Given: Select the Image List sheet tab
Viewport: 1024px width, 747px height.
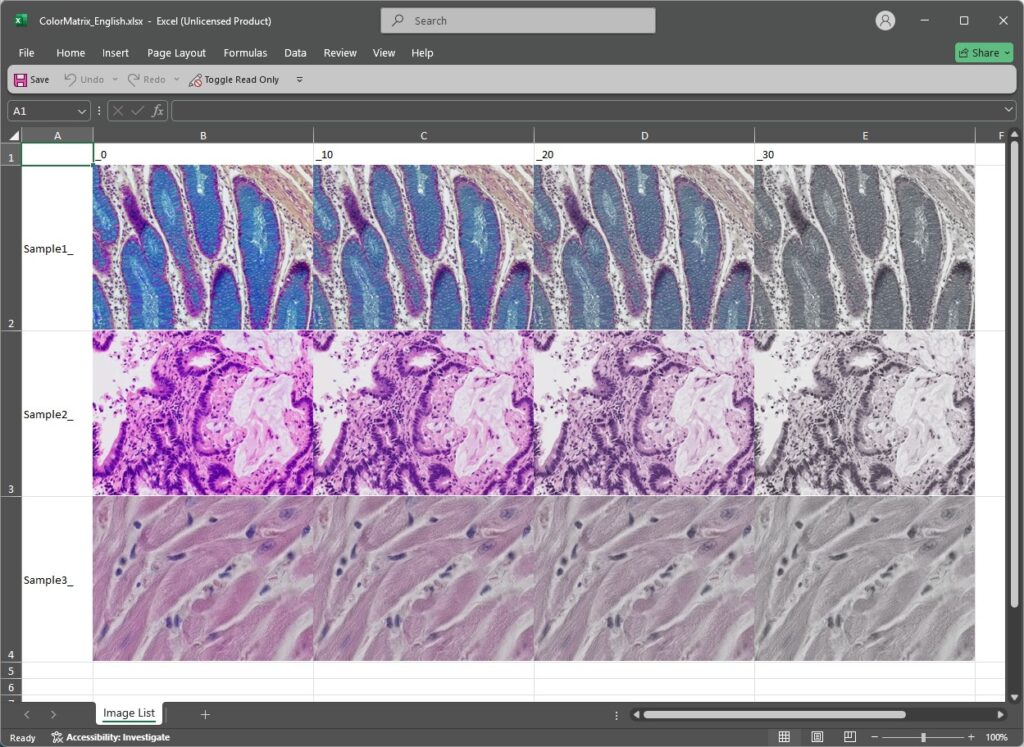Looking at the screenshot, I should pyautogui.click(x=129, y=713).
